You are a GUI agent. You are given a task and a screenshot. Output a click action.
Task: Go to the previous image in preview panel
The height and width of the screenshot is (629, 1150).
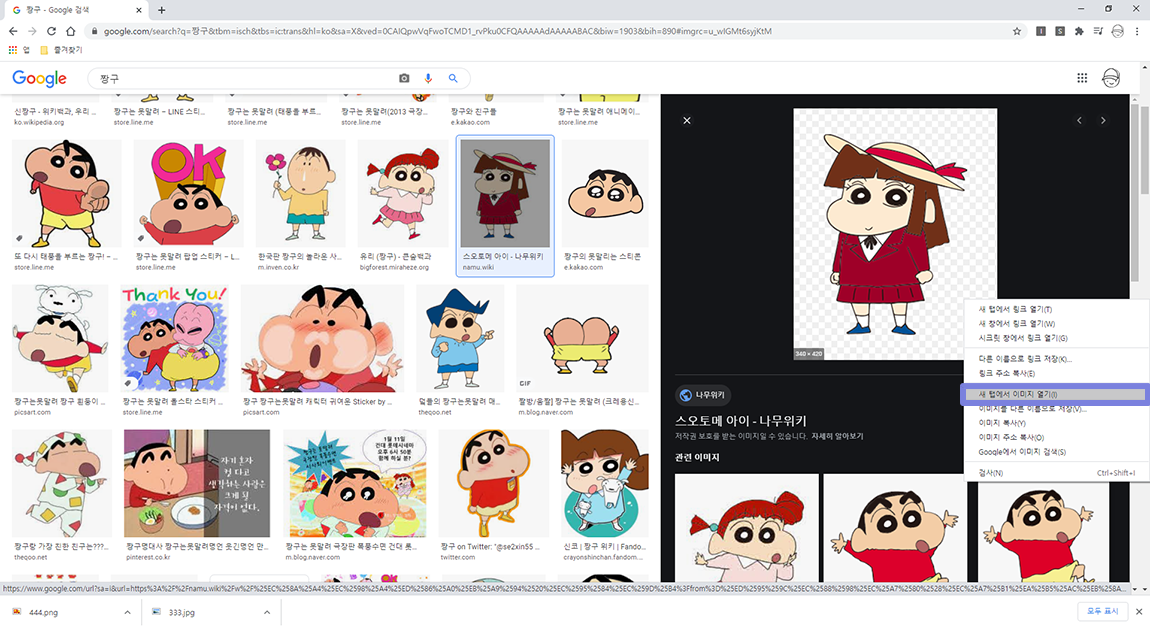click(x=1079, y=120)
